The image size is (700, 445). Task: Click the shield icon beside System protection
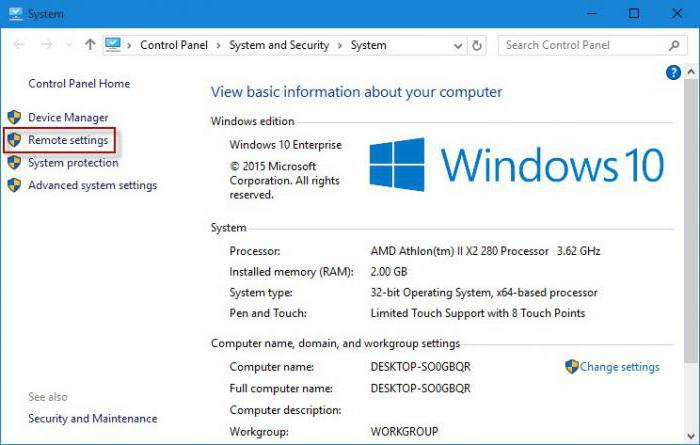point(14,163)
